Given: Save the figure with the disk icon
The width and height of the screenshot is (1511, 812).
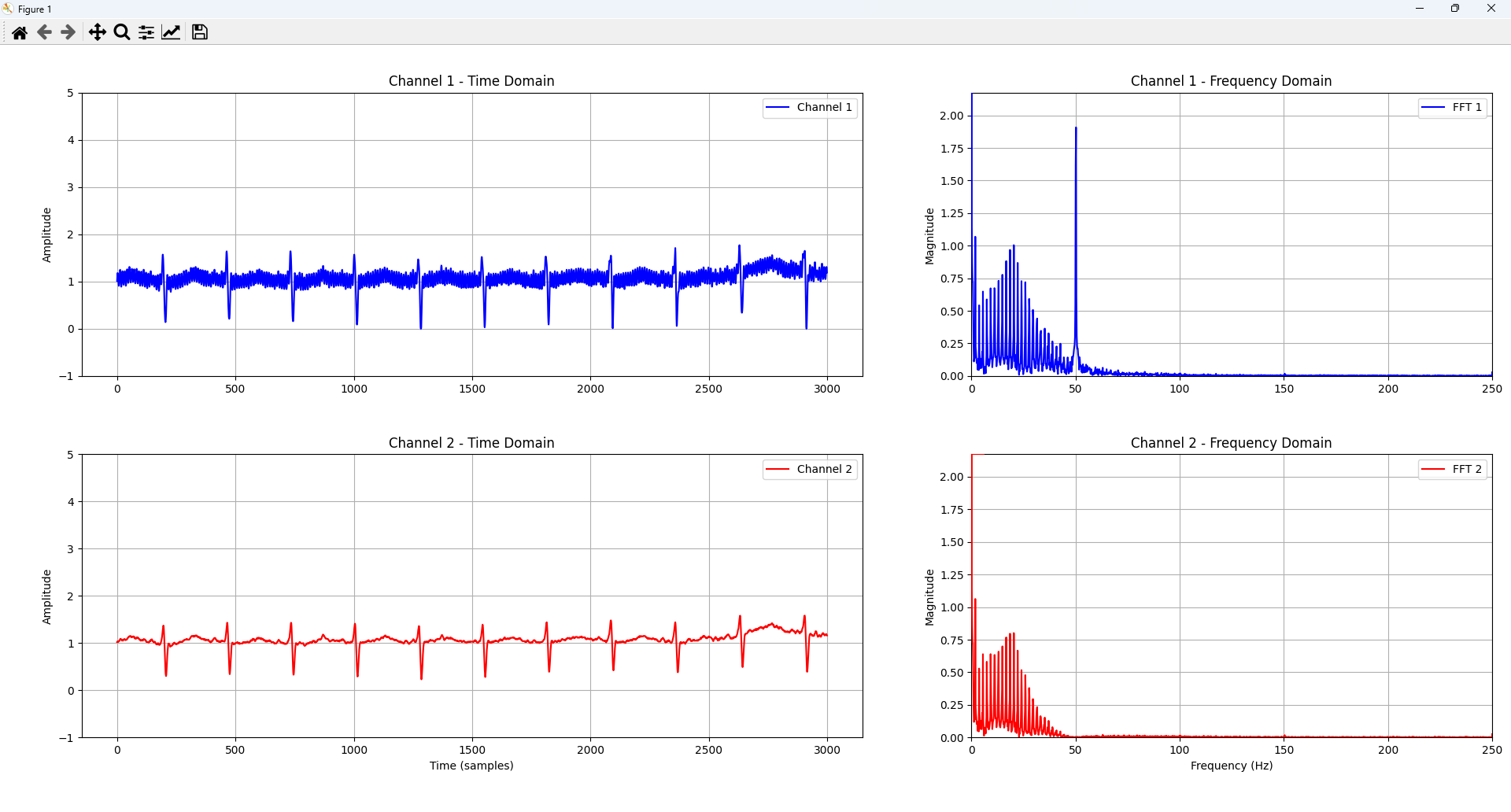Looking at the screenshot, I should coord(200,32).
